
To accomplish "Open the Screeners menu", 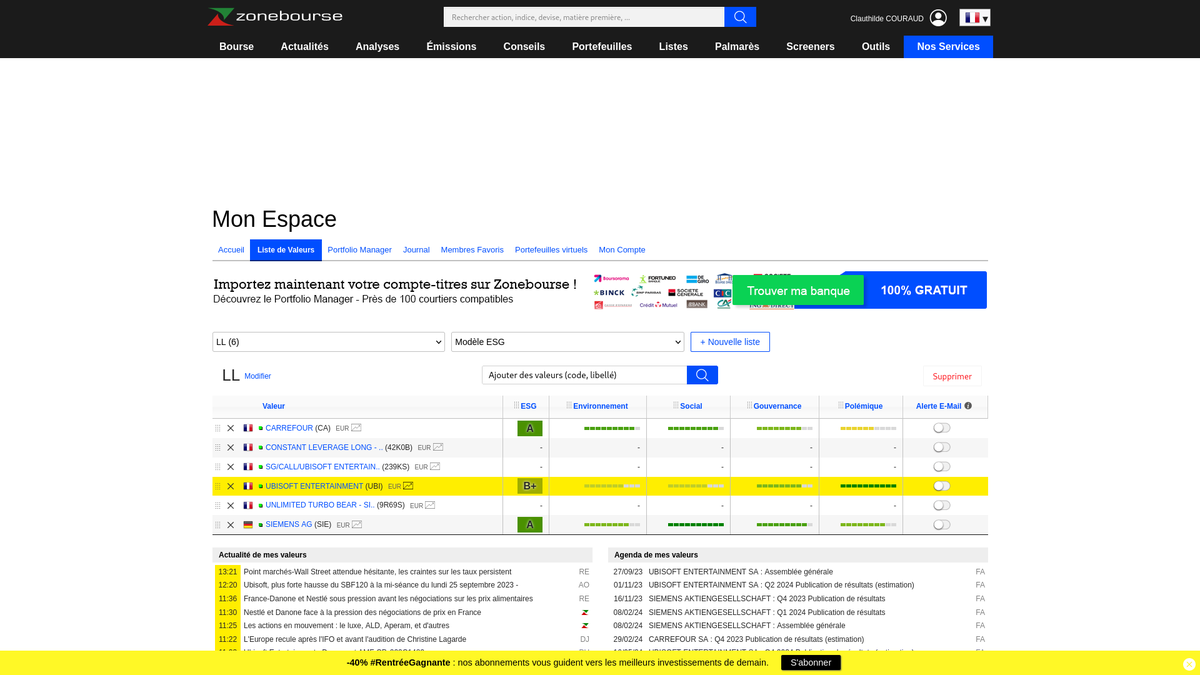I will [x=810, y=47].
